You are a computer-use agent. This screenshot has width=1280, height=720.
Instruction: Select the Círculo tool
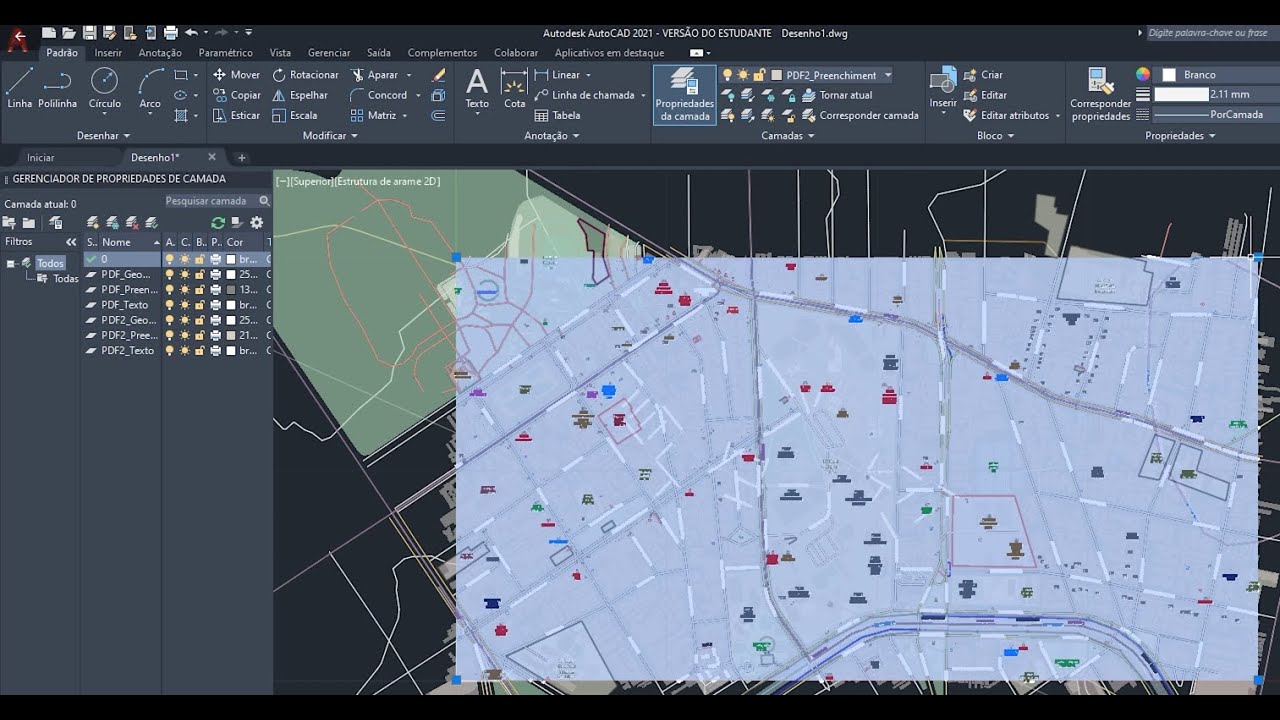(104, 89)
